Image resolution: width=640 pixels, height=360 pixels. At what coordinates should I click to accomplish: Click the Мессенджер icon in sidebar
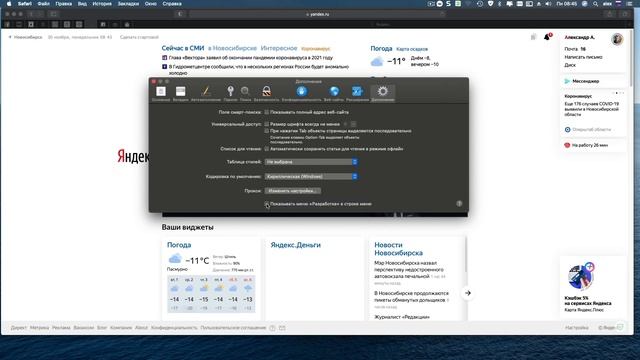pos(567,81)
